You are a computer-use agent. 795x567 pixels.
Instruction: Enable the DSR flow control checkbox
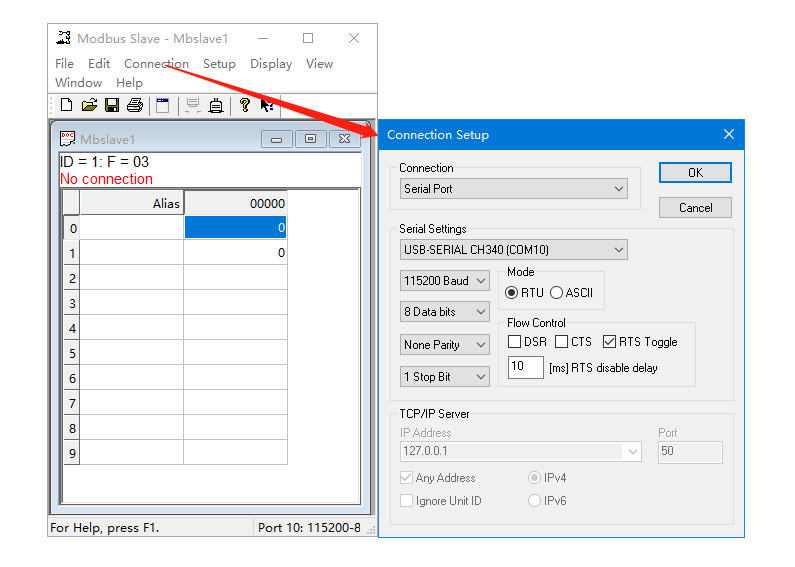point(514,342)
